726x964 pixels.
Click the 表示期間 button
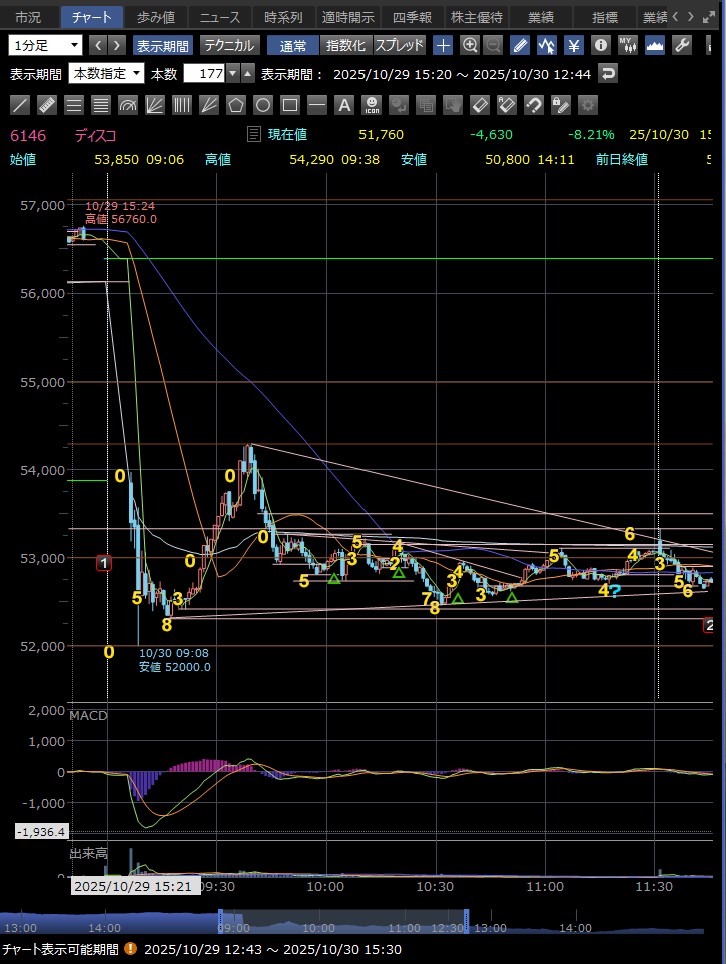click(163, 45)
